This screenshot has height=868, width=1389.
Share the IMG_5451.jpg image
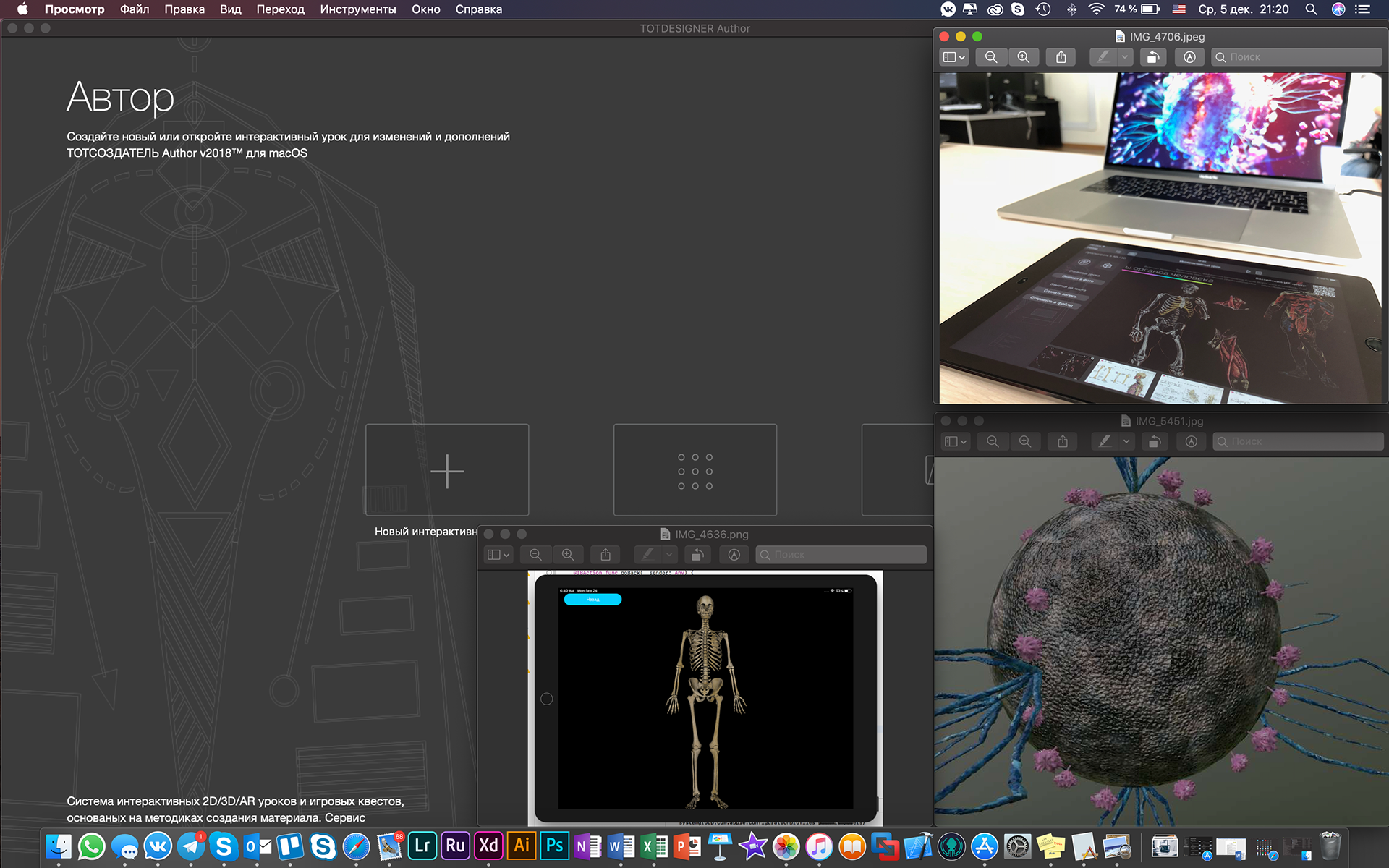1063,441
